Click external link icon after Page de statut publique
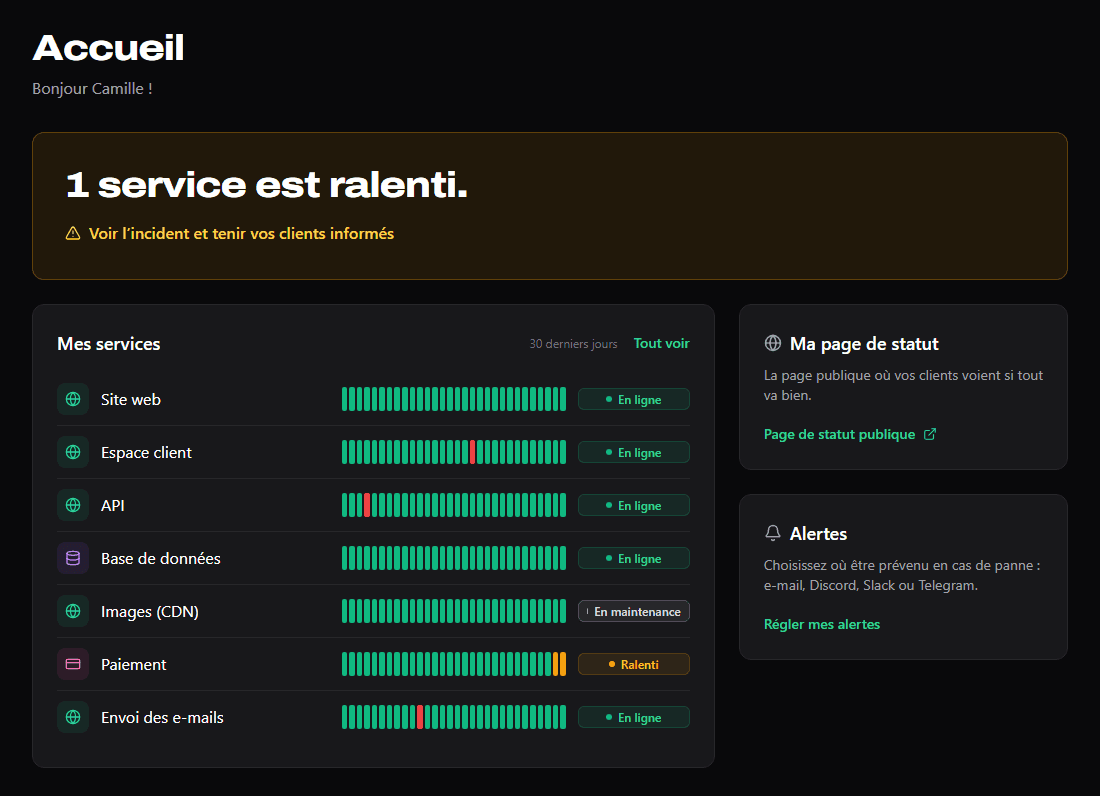The width and height of the screenshot is (1100, 796). tap(930, 434)
